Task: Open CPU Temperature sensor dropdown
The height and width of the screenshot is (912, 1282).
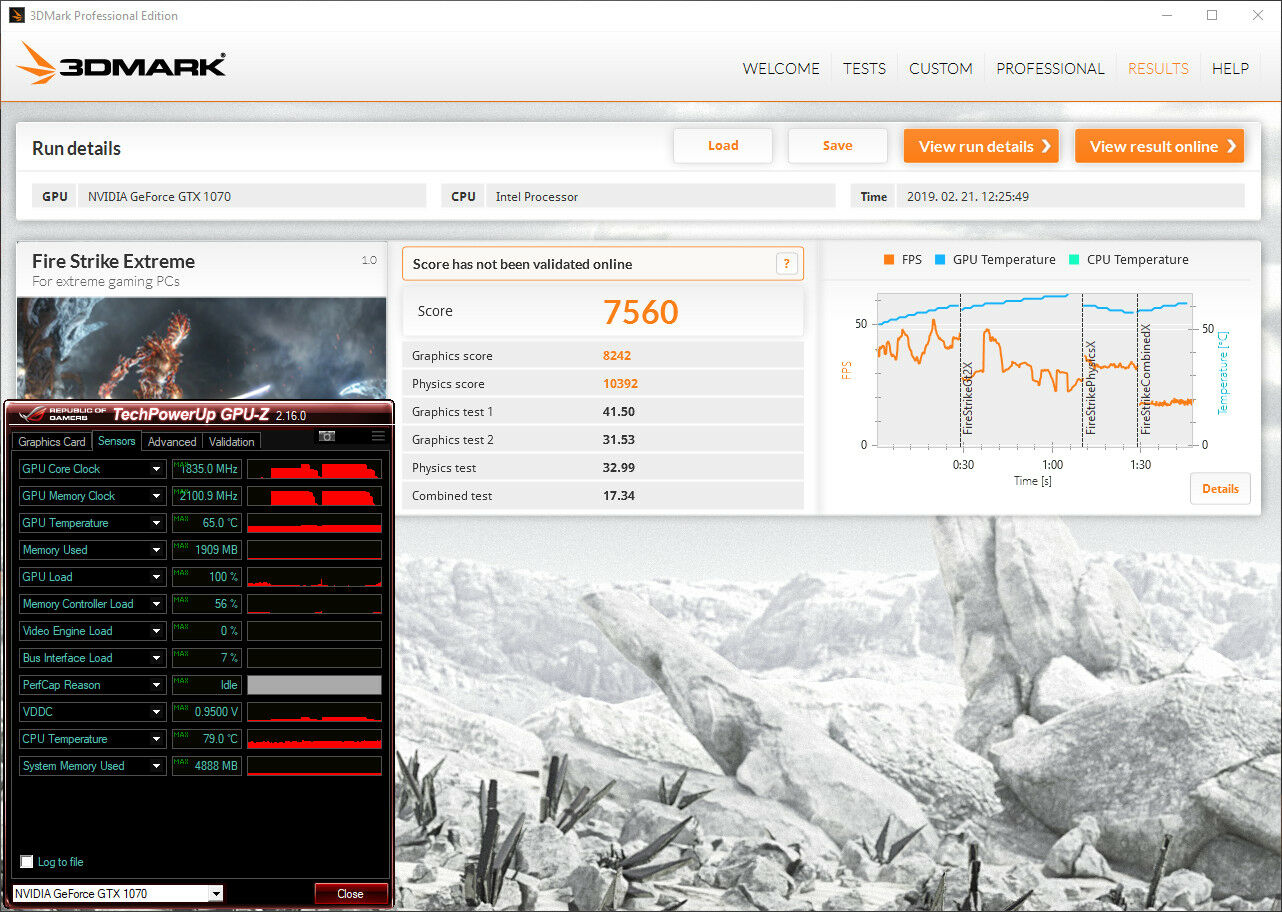Action: click(x=157, y=739)
